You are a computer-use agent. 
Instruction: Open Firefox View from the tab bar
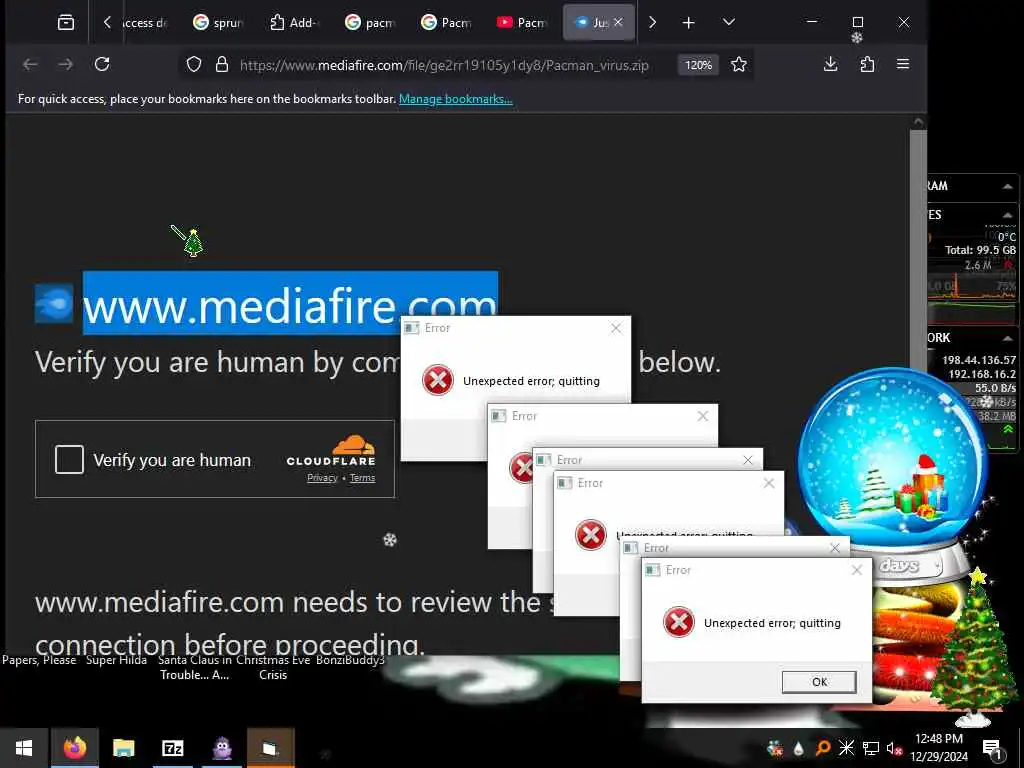pyautogui.click(x=65, y=23)
